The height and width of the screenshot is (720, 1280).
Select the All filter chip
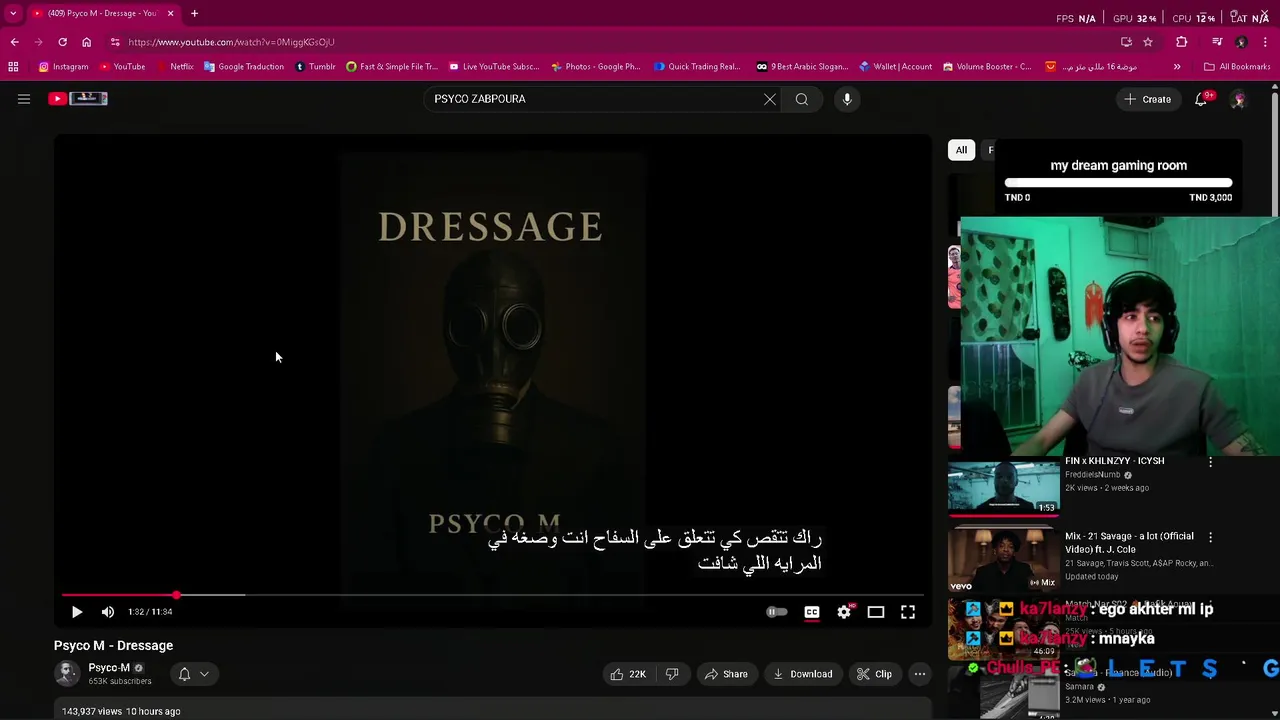[961, 150]
